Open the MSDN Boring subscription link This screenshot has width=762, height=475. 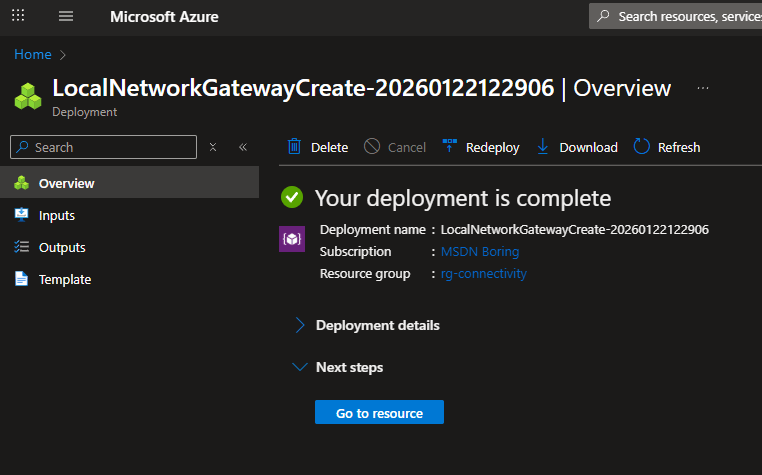[x=480, y=251]
